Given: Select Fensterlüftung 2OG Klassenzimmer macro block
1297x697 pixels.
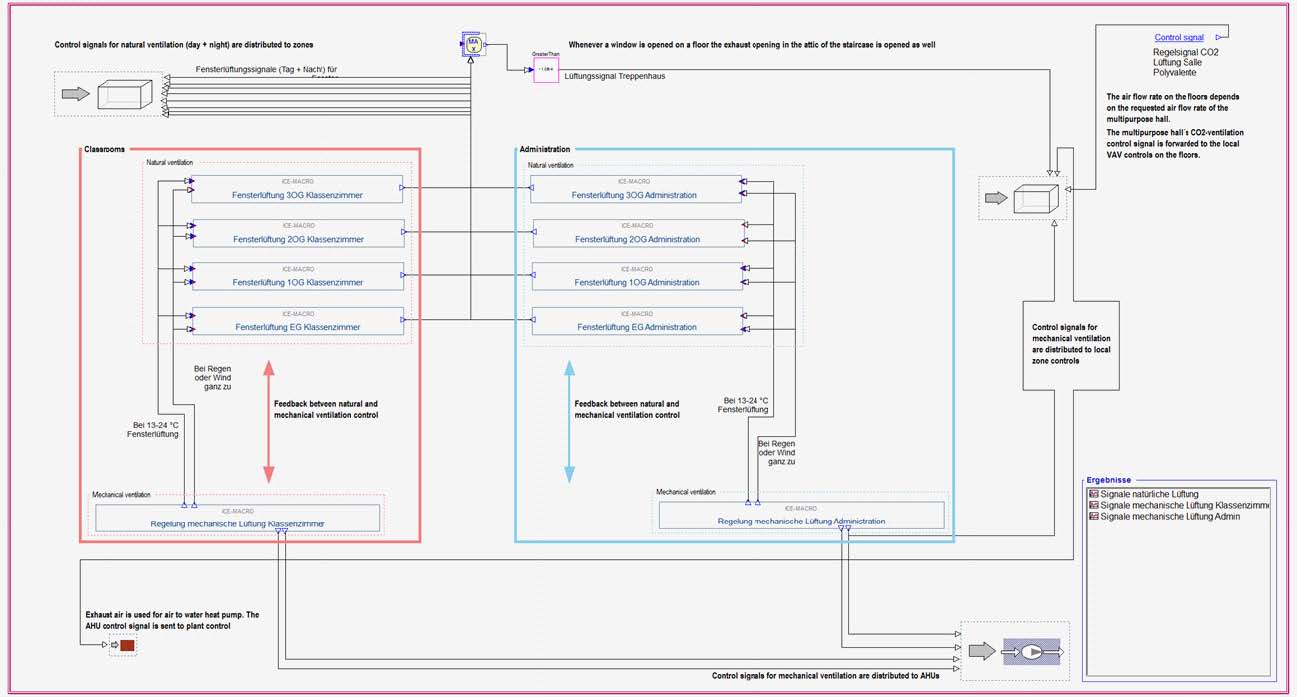Looking at the screenshot, I should point(297,233).
